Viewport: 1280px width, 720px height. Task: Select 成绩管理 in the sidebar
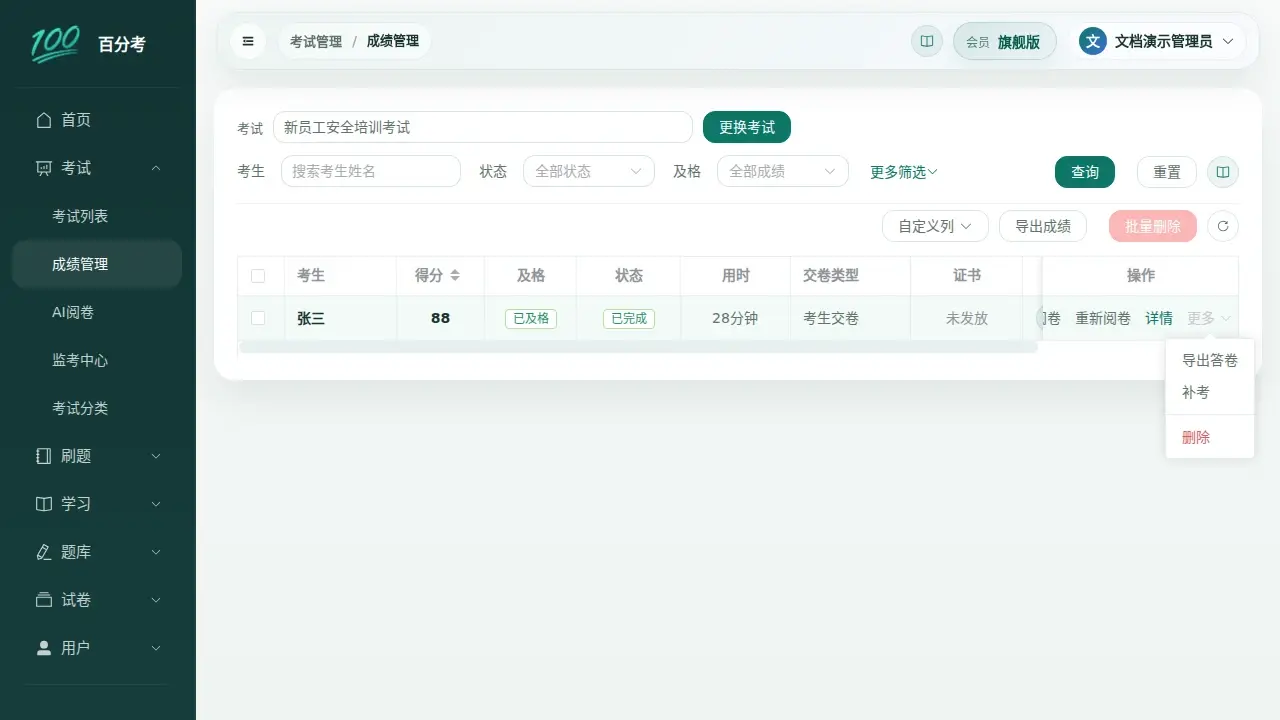tap(97, 264)
